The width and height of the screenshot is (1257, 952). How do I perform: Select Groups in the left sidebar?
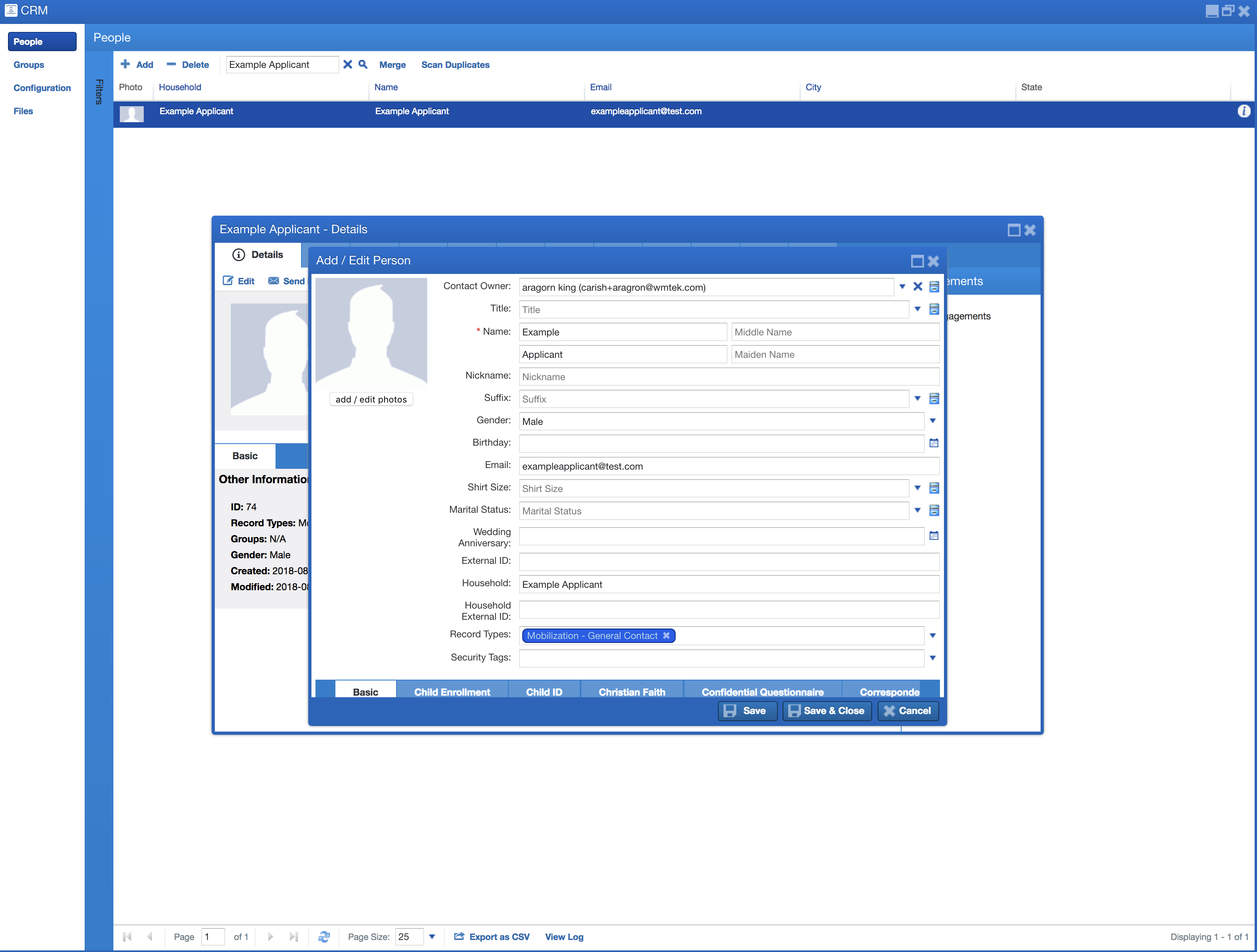tap(28, 64)
